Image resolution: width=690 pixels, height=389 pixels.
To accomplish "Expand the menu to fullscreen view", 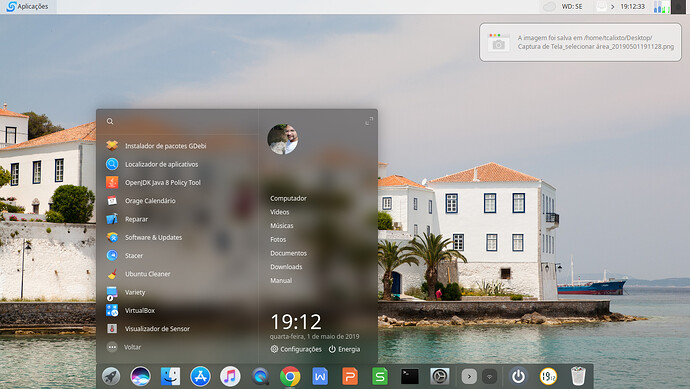I will tap(369, 121).
